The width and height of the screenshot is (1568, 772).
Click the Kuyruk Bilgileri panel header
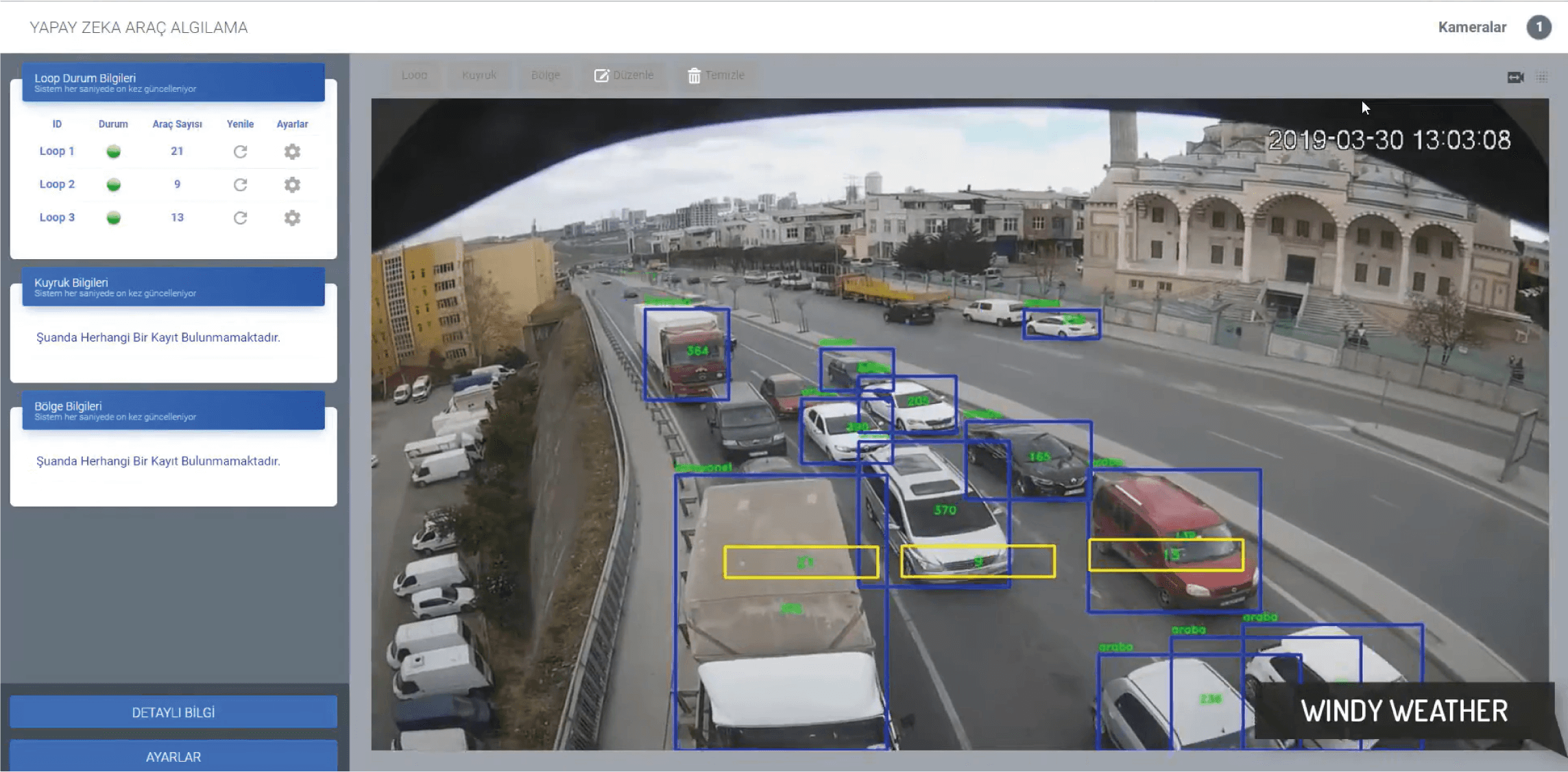[x=173, y=287]
